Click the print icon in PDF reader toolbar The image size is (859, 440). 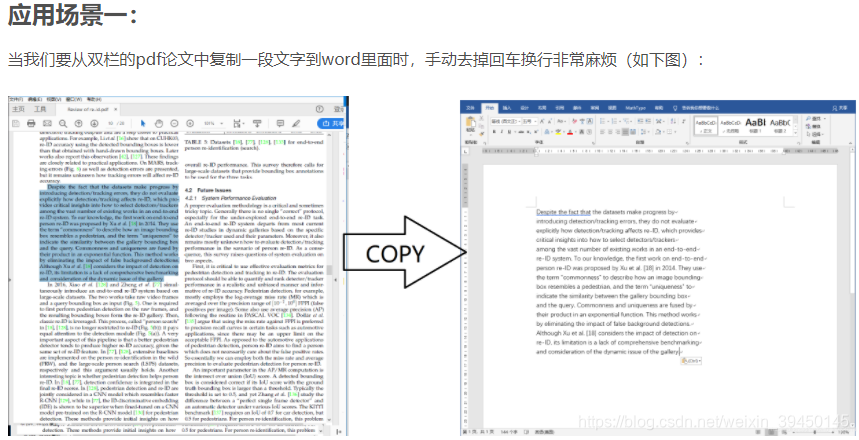click(x=31, y=123)
